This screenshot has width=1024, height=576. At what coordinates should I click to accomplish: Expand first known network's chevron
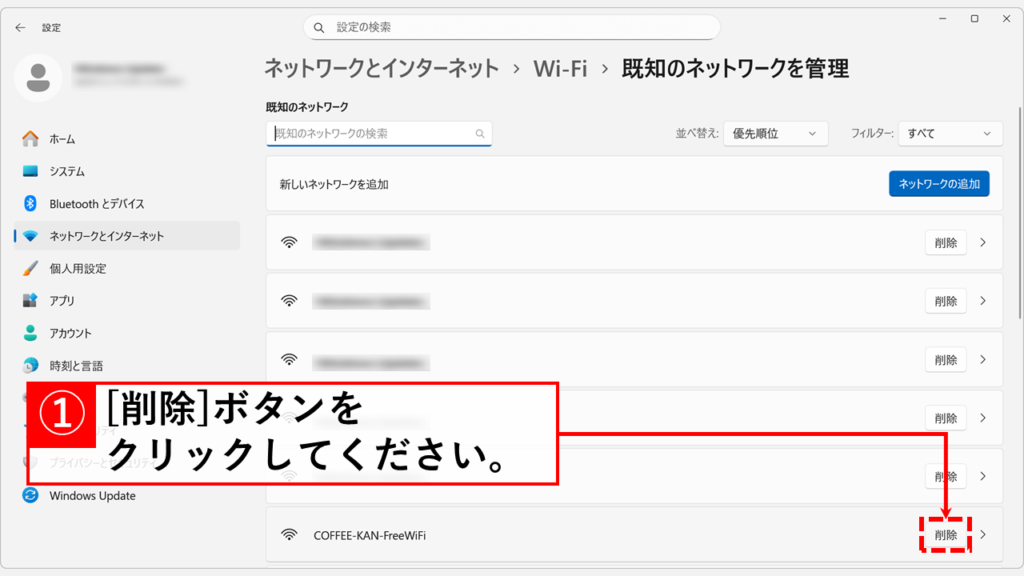(x=983, y=242)
